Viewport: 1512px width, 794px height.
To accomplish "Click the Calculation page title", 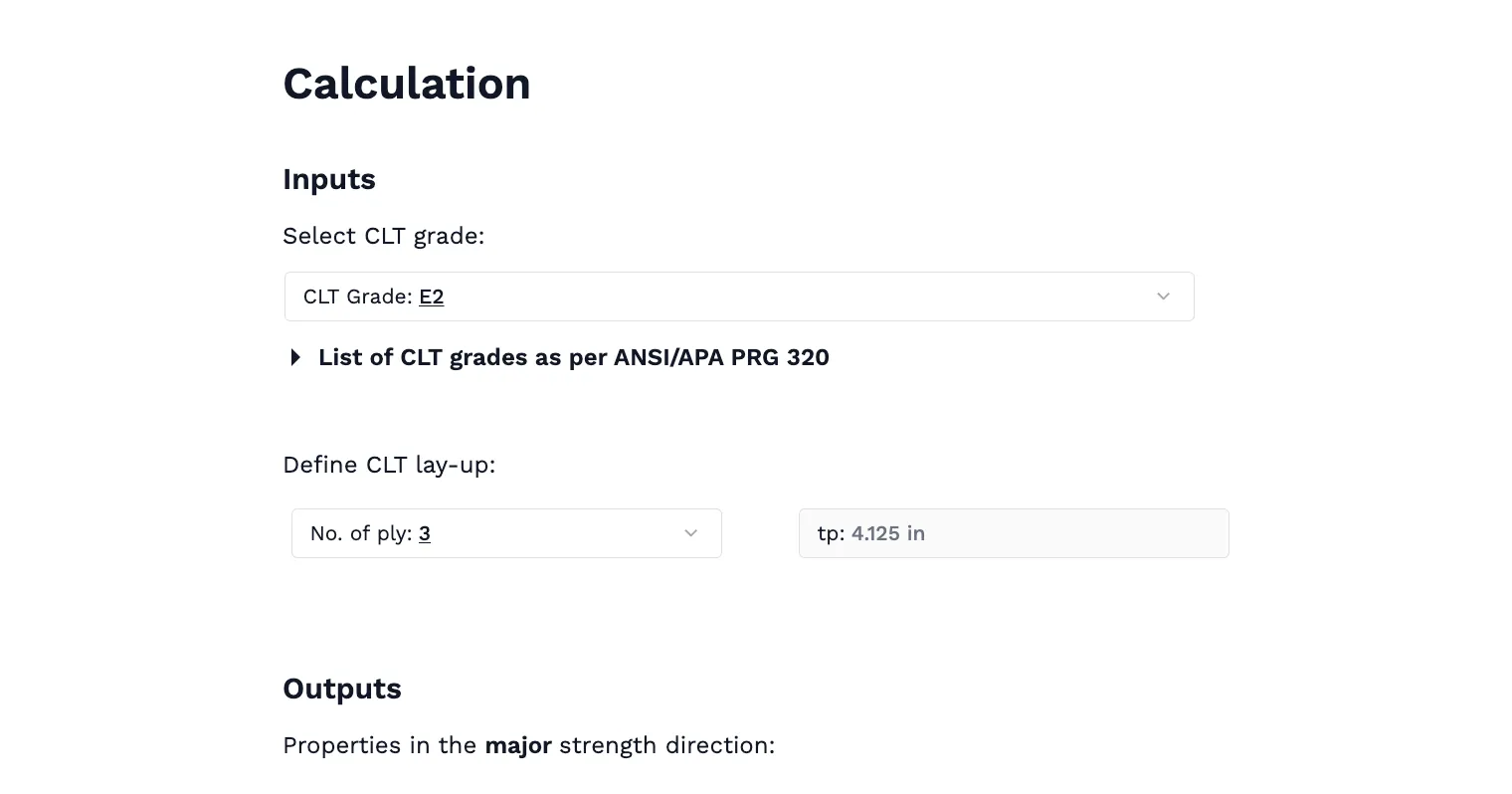I will [407, 84].
